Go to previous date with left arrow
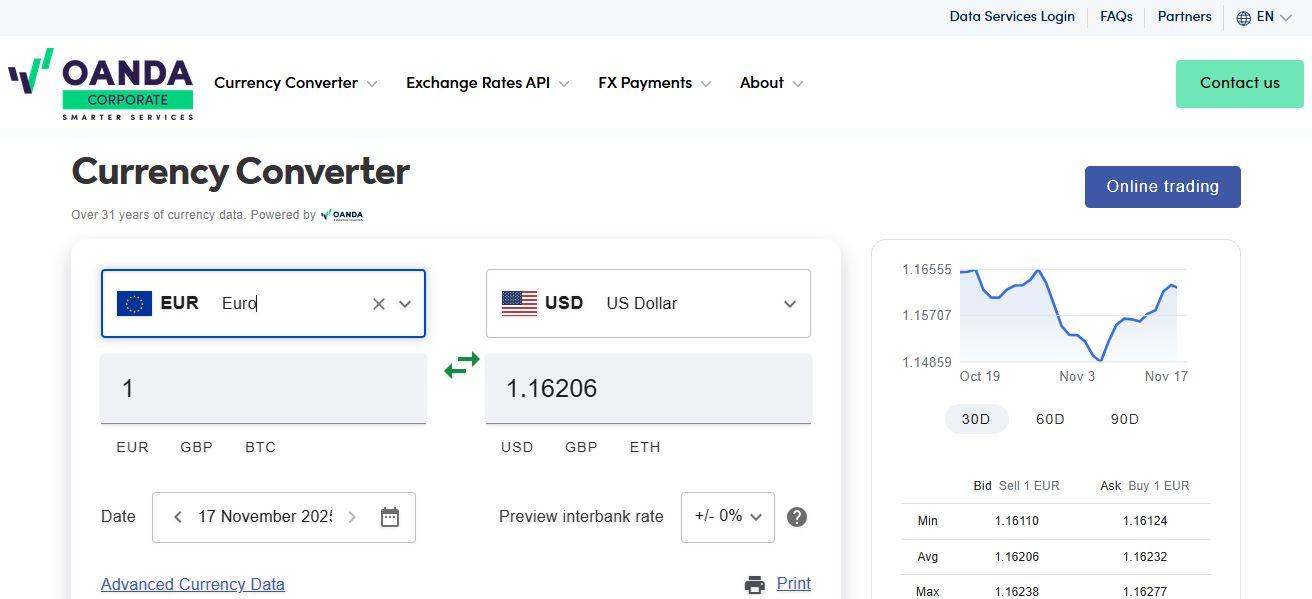 [x=178, y=517]
